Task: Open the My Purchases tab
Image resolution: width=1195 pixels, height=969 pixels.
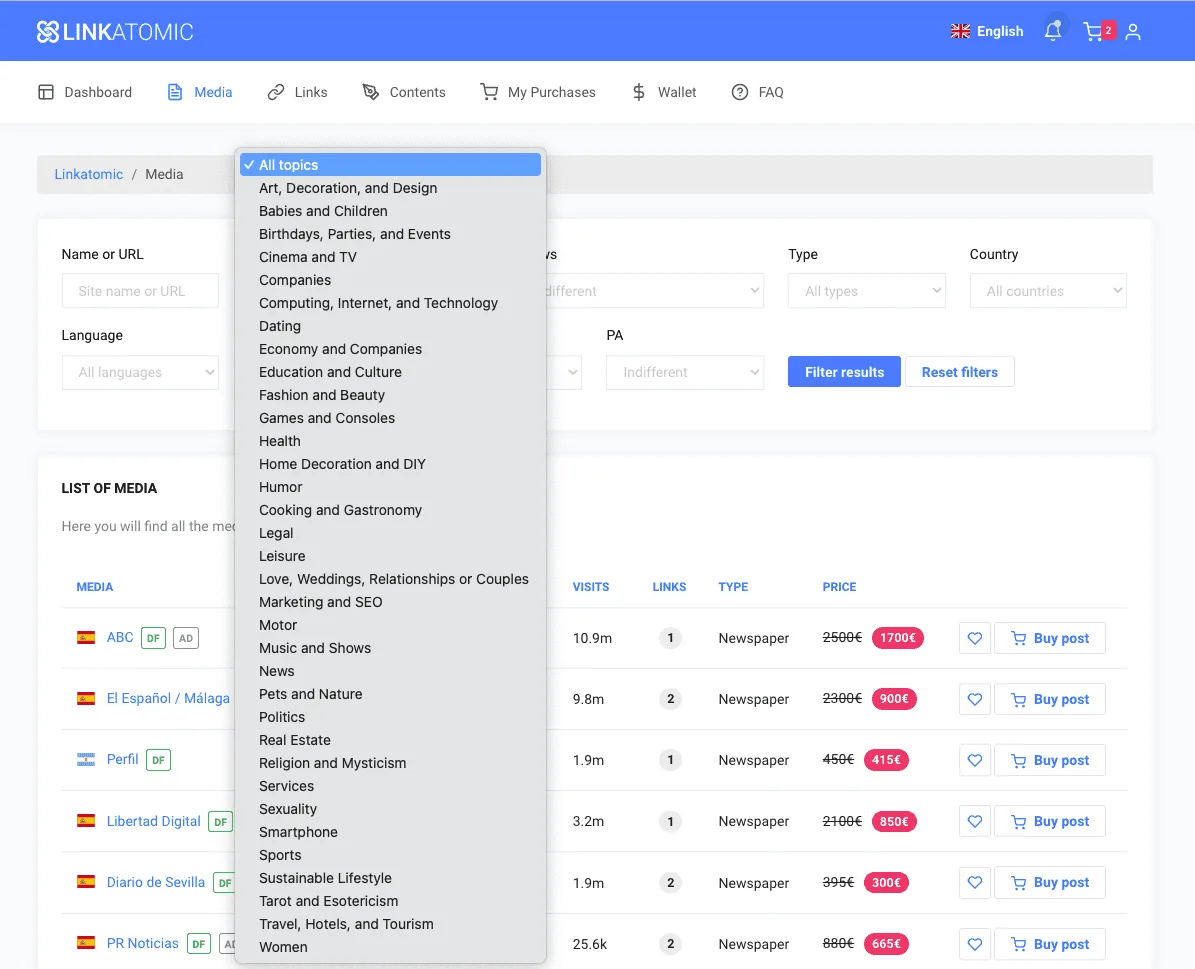Action: click(538, 92)
